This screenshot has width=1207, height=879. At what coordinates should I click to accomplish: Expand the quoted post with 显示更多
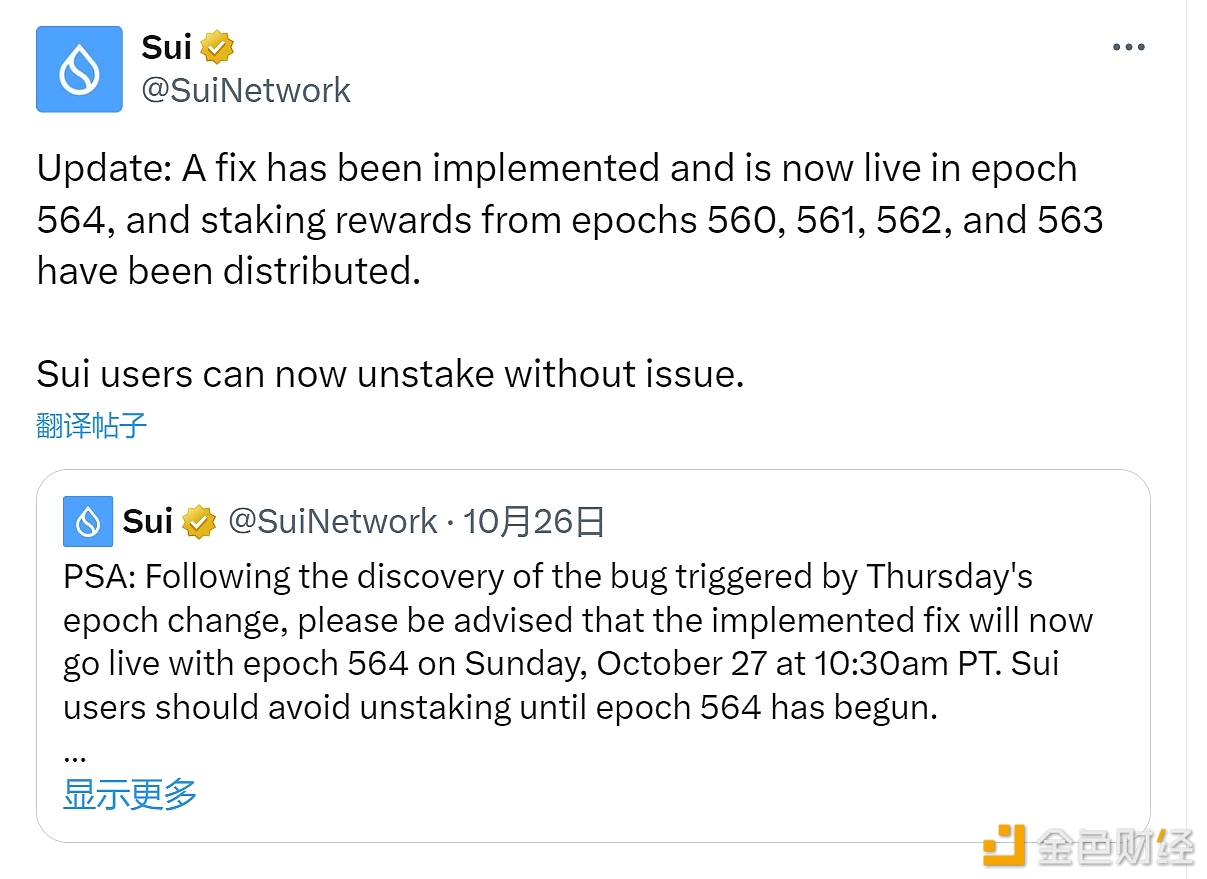coord(130,794)
